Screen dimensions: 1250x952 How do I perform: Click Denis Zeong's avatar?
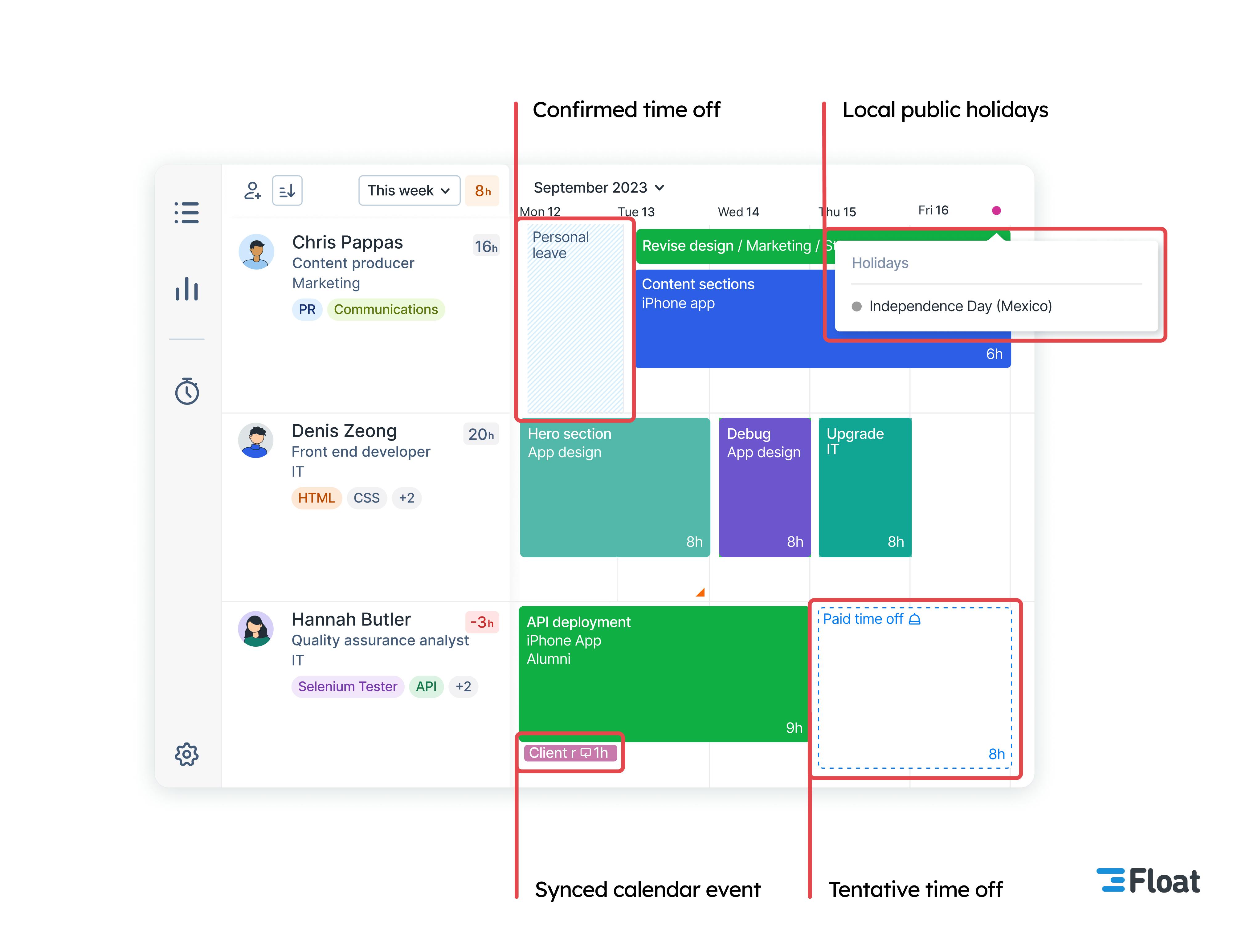[x=256, y=440]
